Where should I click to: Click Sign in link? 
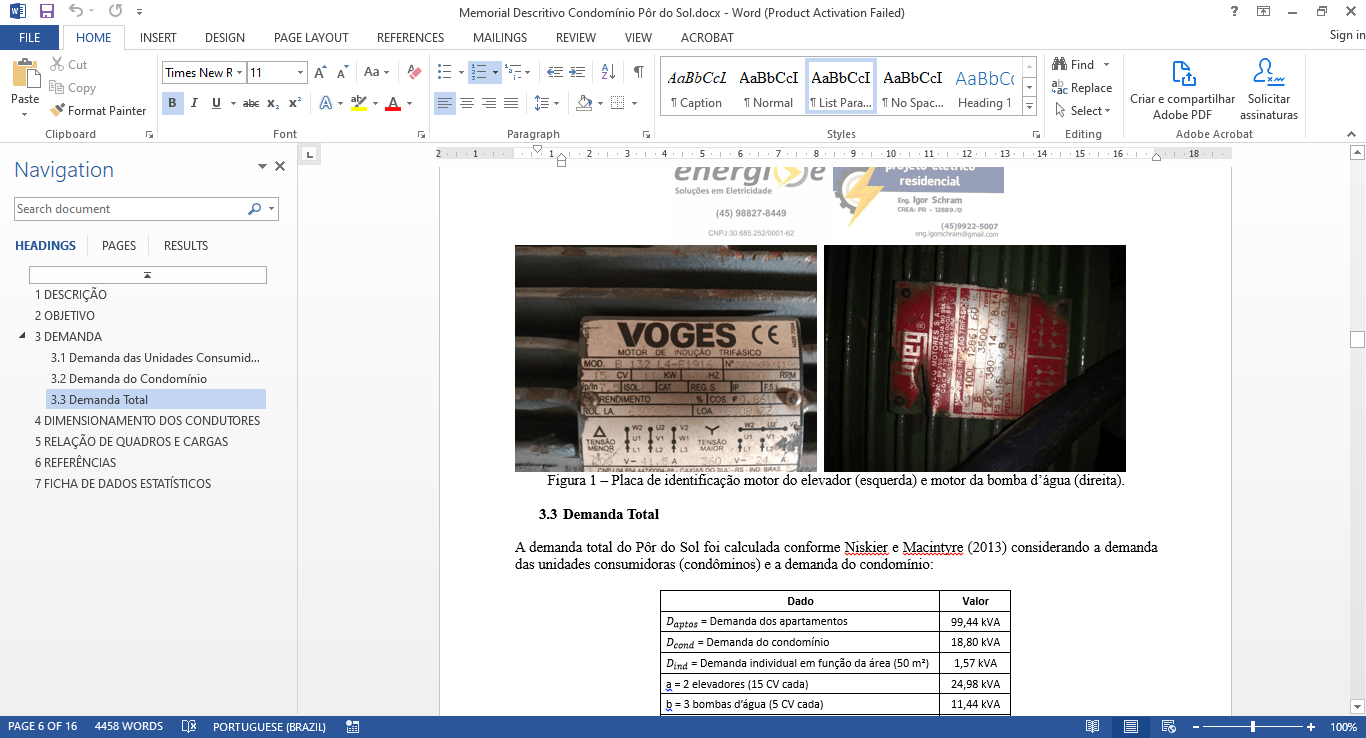click(1347, 35)
